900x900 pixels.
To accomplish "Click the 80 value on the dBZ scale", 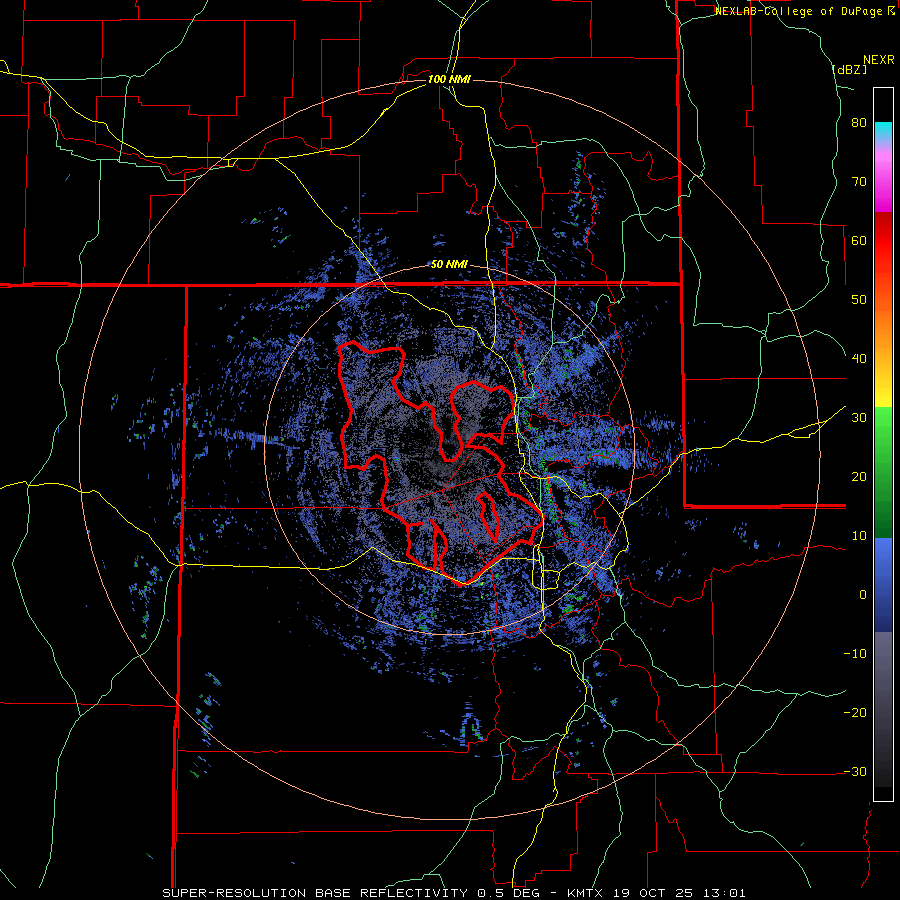I will [859, 123].
